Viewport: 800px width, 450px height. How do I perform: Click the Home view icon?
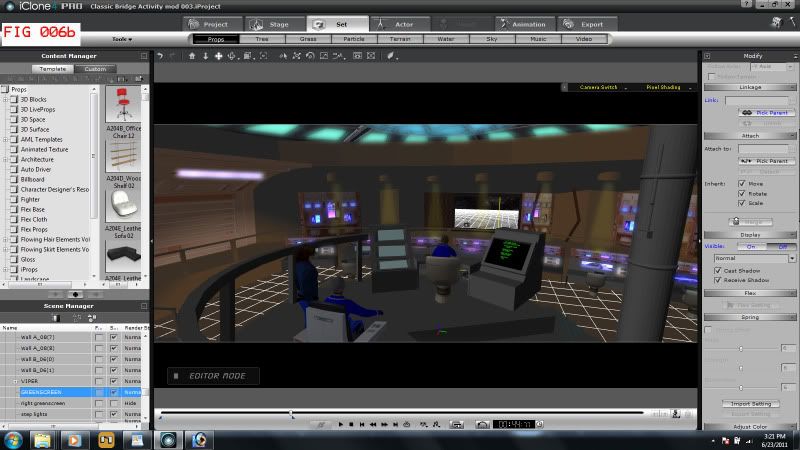[192, 56]
